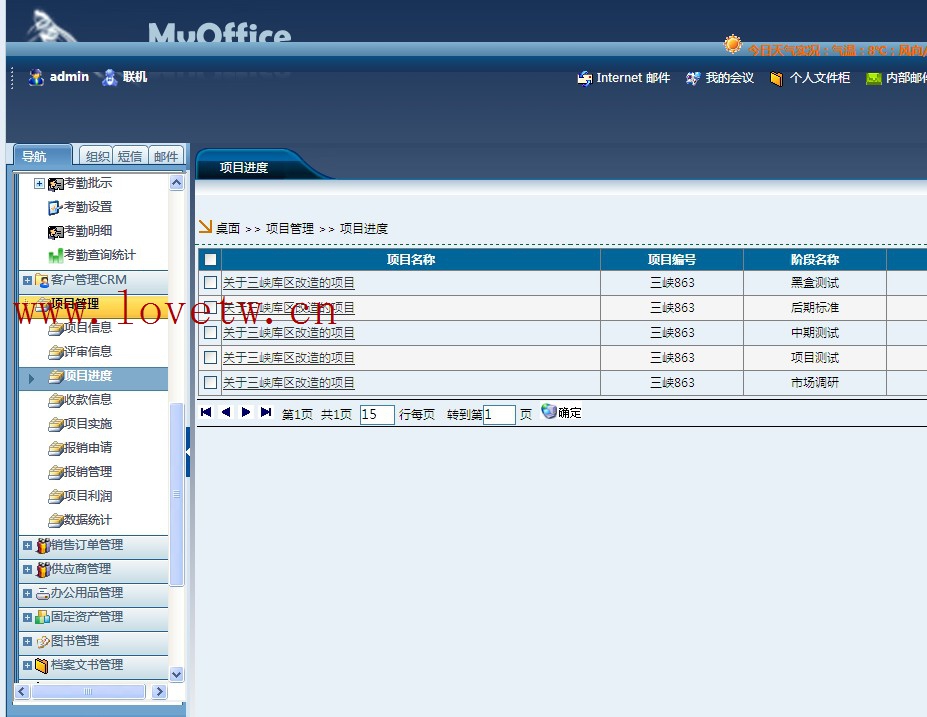The height and width of the screenshot is (717, 927).
Task: Click the globe icon beside 确定
Action: point(549,411)
